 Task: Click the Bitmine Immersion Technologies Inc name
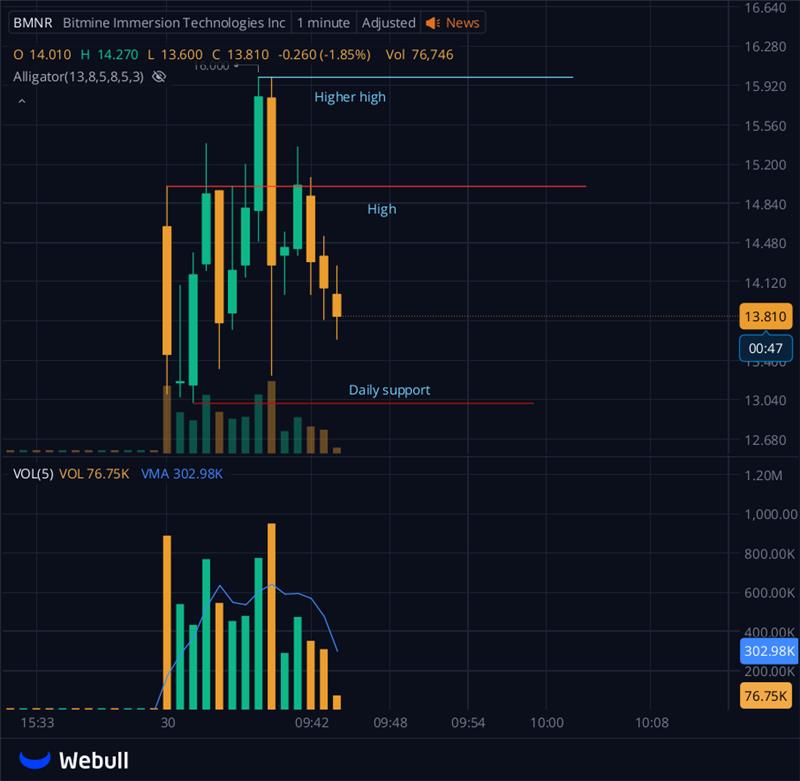(174, 23)
